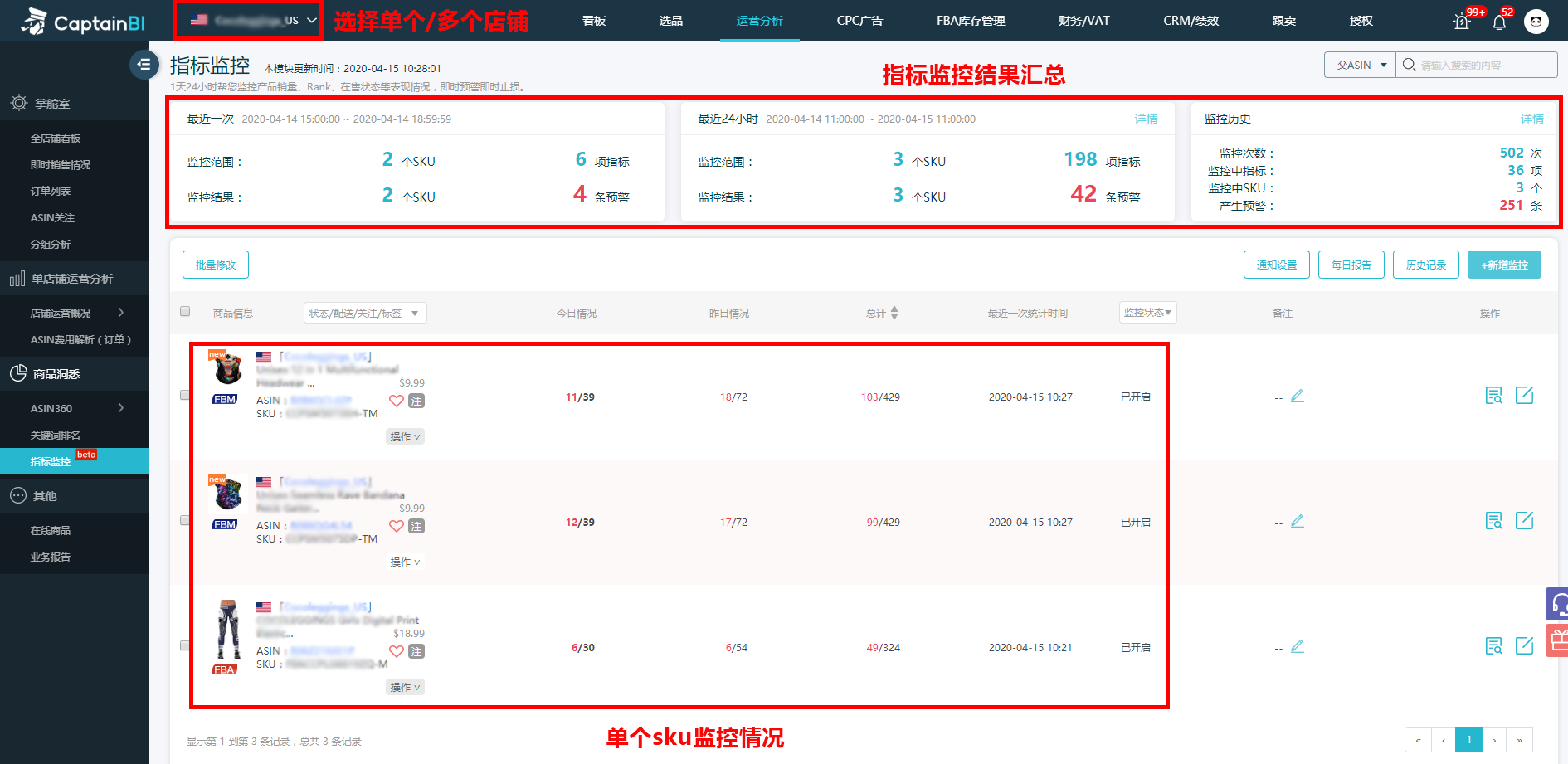The image size is (1568, 764).
Task: Open the user avatar menu
Action: 1536,22
